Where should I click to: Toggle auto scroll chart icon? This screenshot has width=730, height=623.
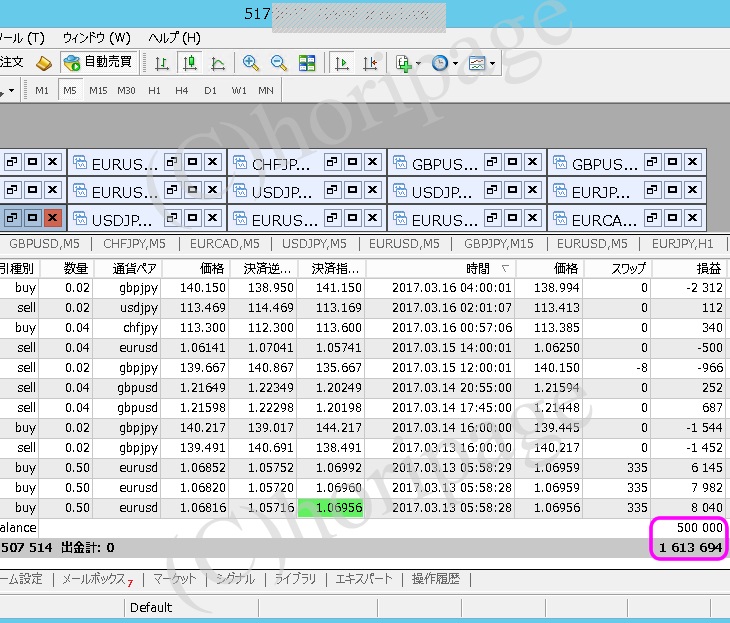pos(341,63)
